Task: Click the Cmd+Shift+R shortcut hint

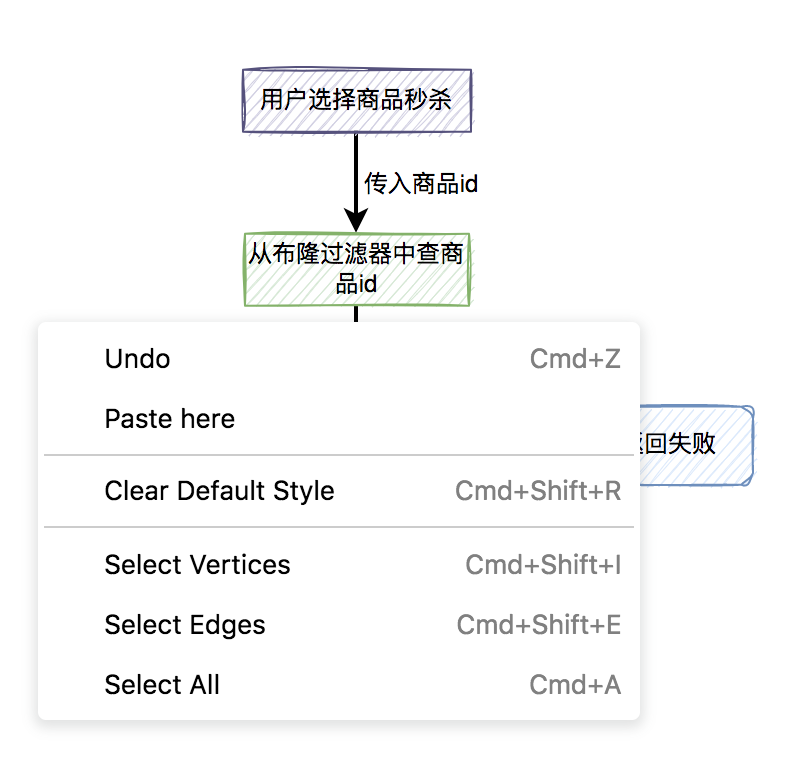Action: pos(538,491)
